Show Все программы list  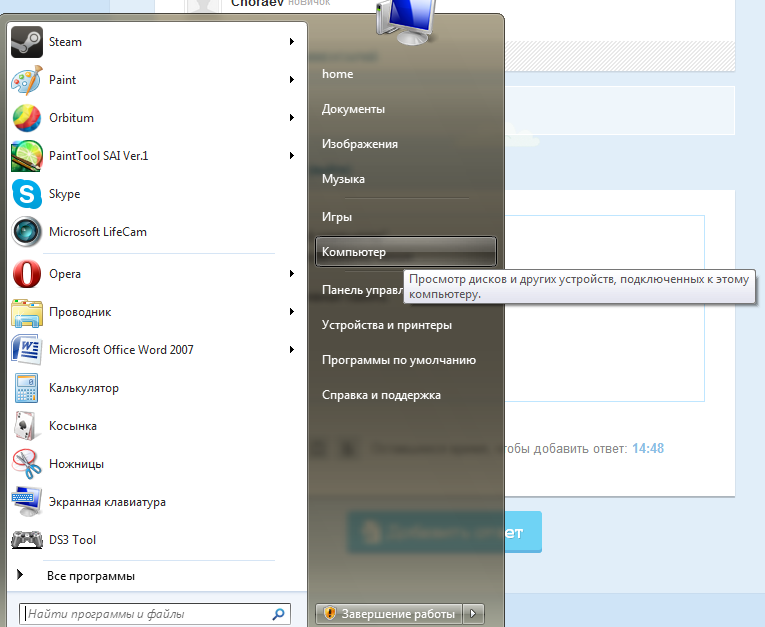(x=91, y=576)
